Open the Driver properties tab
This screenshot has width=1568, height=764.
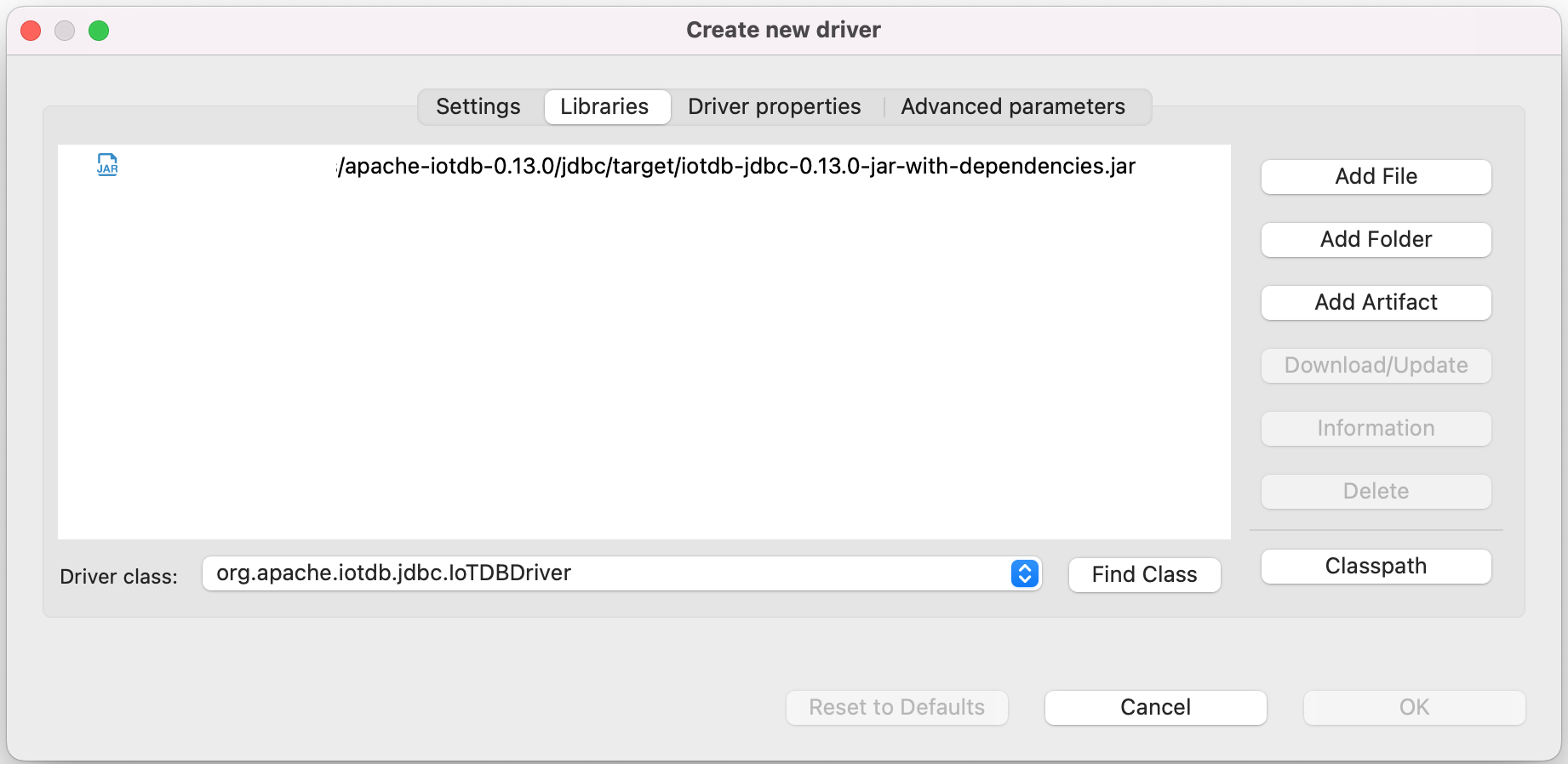coord(774,107)
